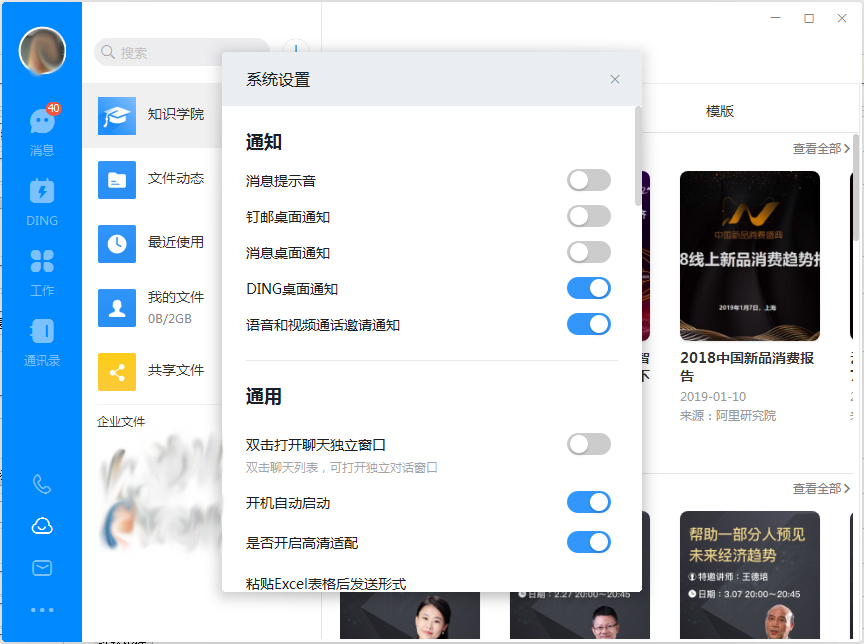
Task: Switch to 工作 workspace in sidebar
Action: 41,270
